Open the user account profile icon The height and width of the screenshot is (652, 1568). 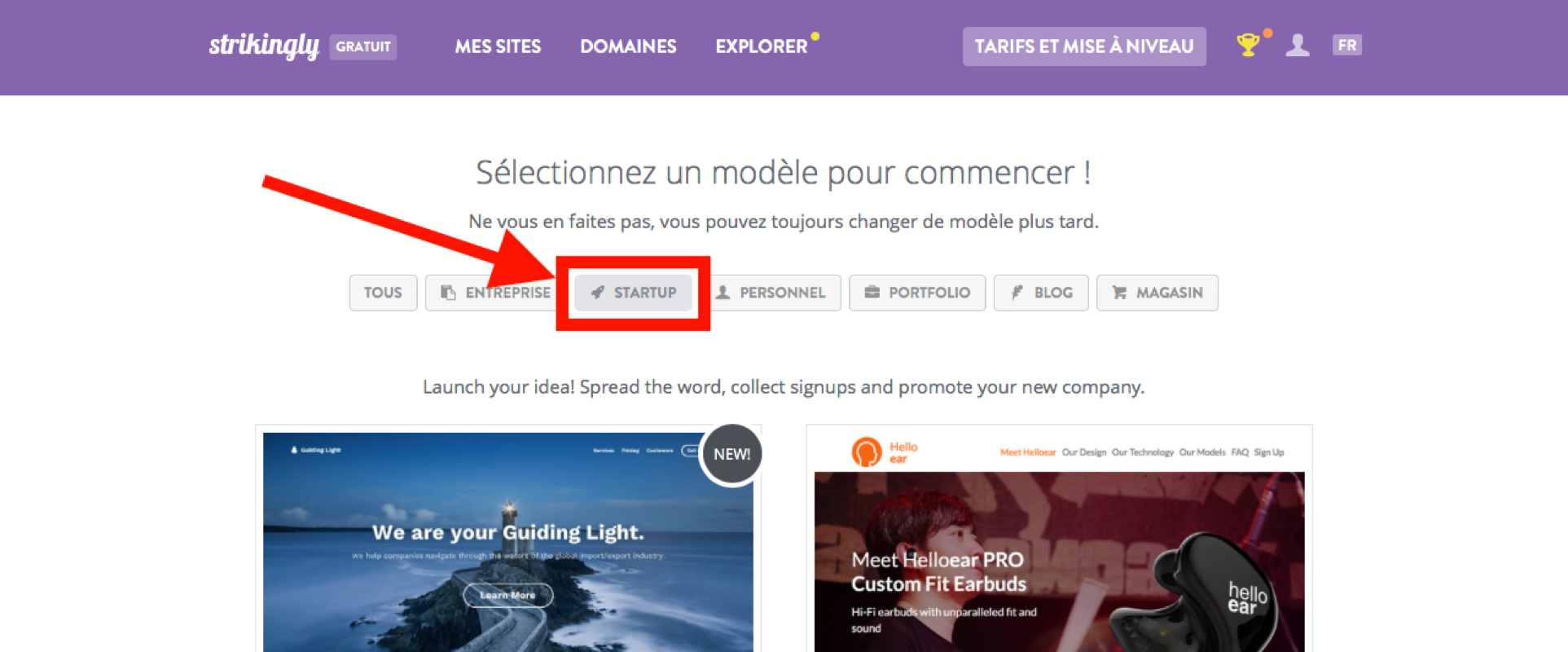(x=1298, y=45)
